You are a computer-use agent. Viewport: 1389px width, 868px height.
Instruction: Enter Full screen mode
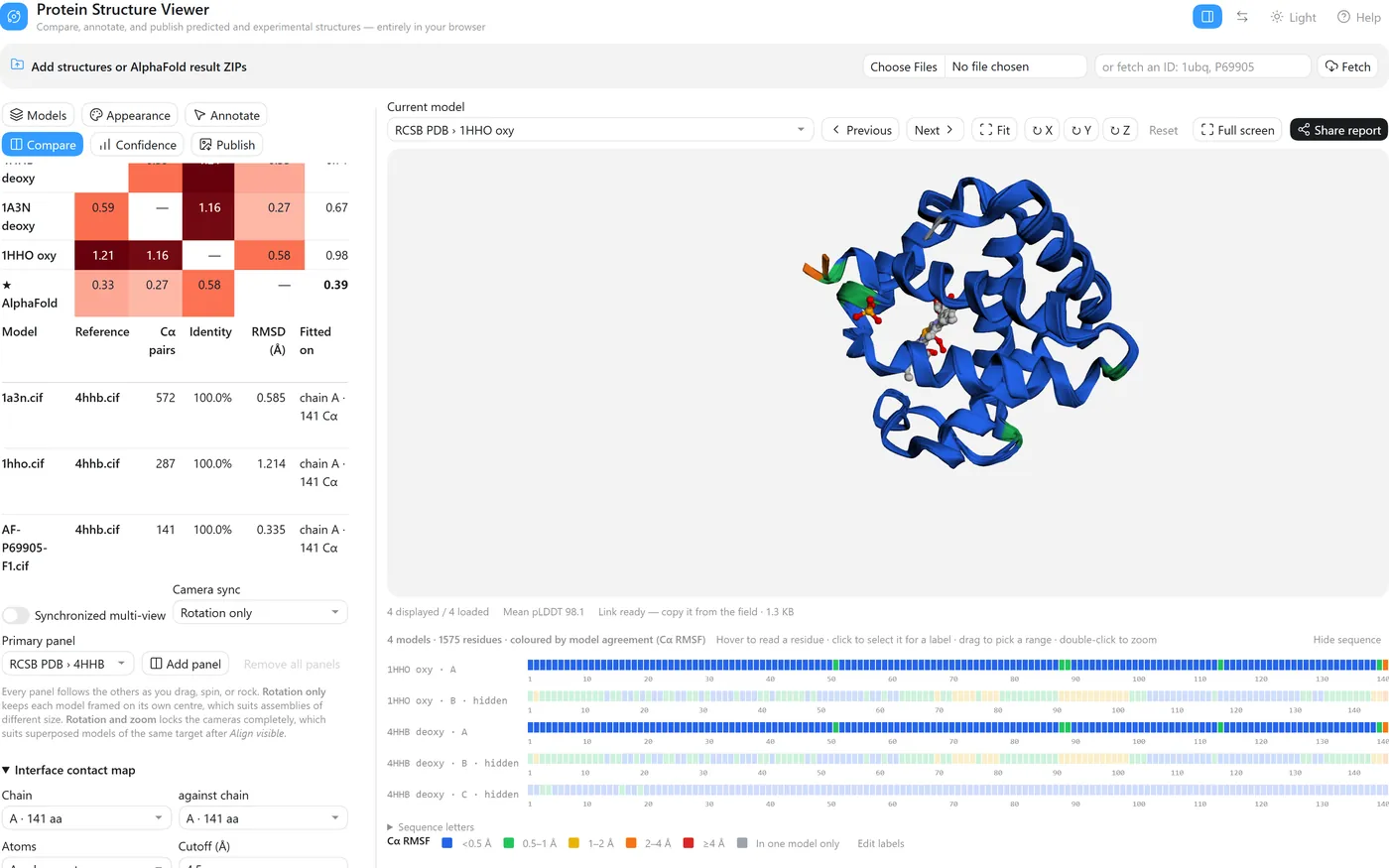tap(1237, 130)
